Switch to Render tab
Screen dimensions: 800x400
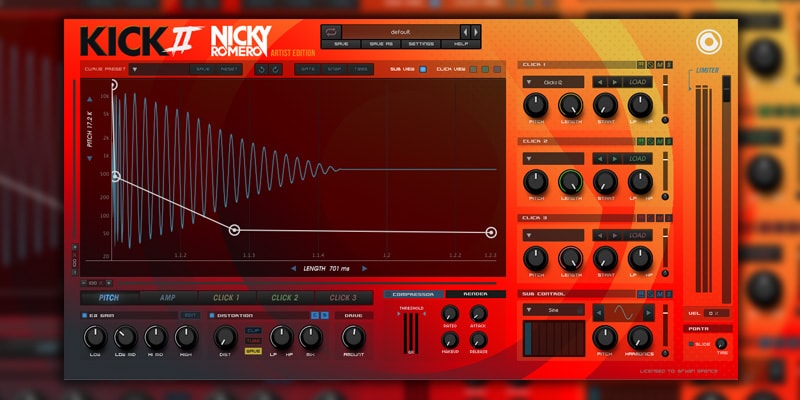click(x=475, y=294)
